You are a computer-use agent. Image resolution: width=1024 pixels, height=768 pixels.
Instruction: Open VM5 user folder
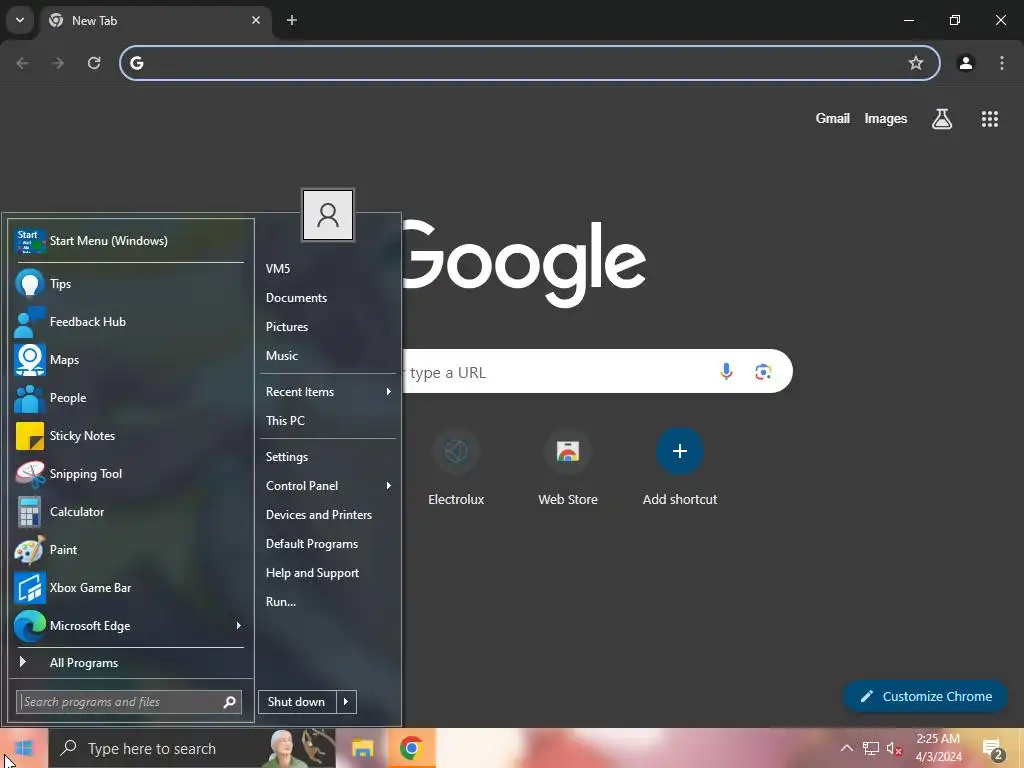pyautogui.click(x=278, y=268)
